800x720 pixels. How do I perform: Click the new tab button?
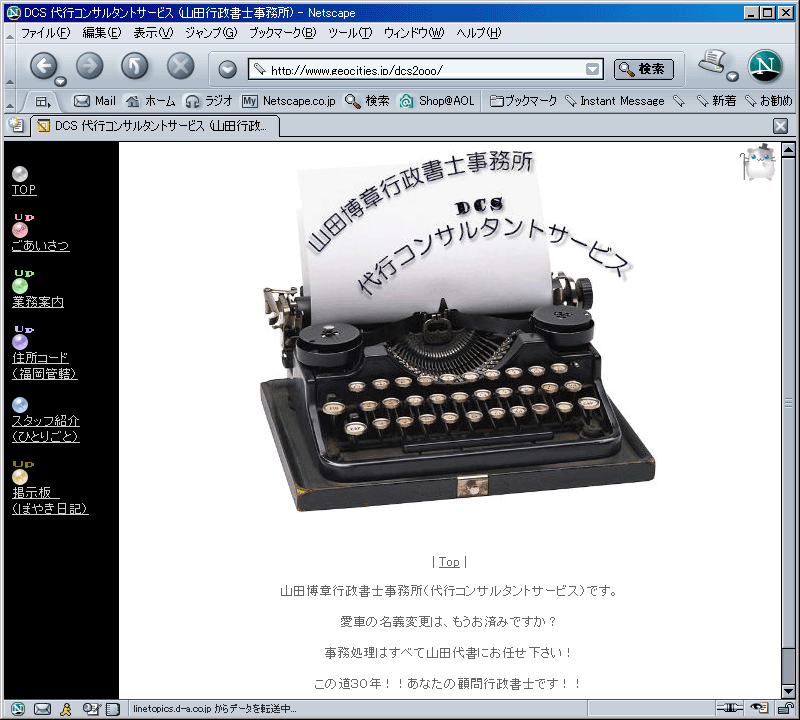pos(16,125)
